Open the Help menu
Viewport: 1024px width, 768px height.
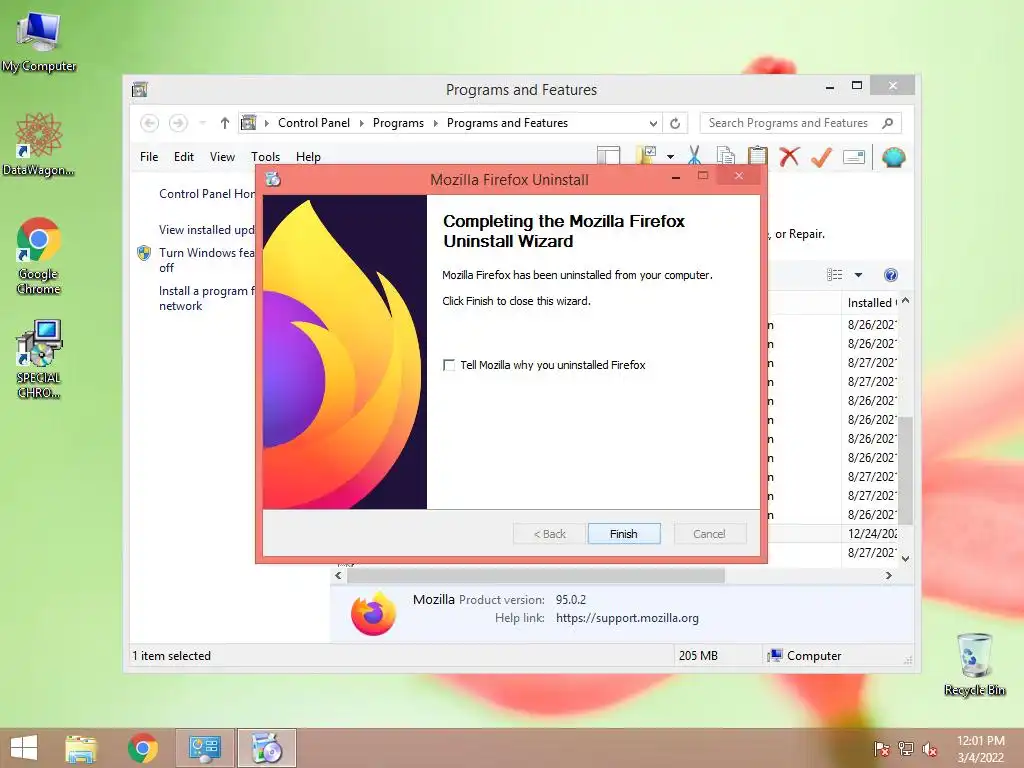(308, 157)
